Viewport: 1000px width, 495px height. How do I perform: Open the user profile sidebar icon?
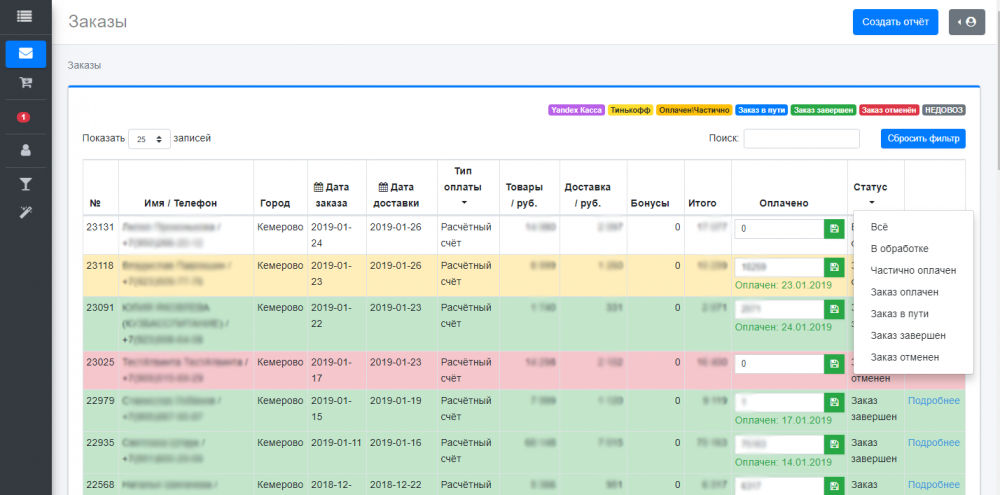click(26, 151)
